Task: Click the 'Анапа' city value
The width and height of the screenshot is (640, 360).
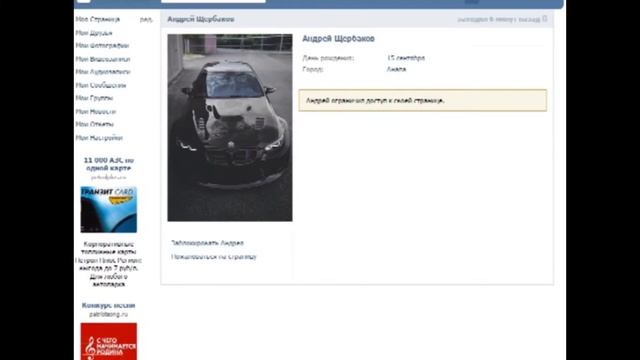Action: click(x=396, y=69)
